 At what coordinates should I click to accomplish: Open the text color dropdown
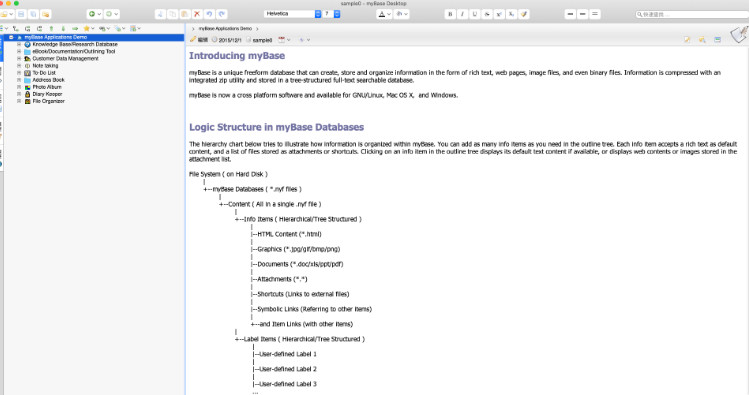point(385,14)
